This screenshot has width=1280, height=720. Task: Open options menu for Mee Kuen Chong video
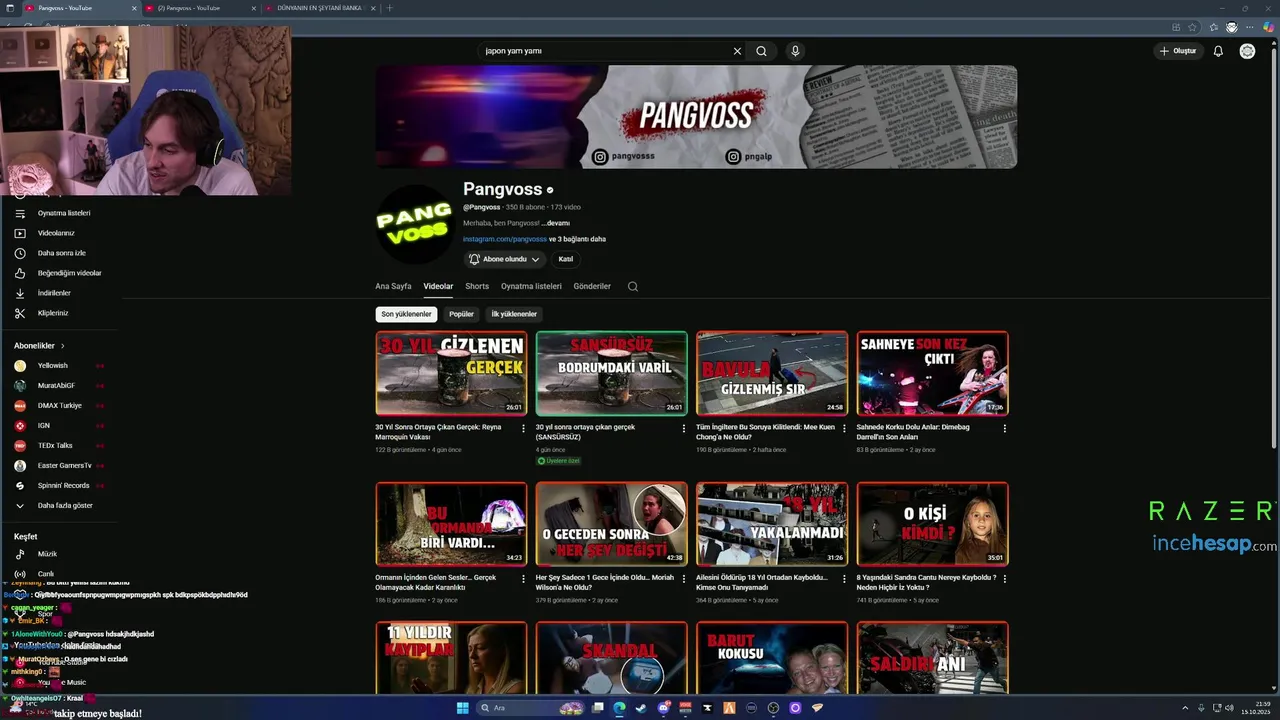(x=844, y=428)
